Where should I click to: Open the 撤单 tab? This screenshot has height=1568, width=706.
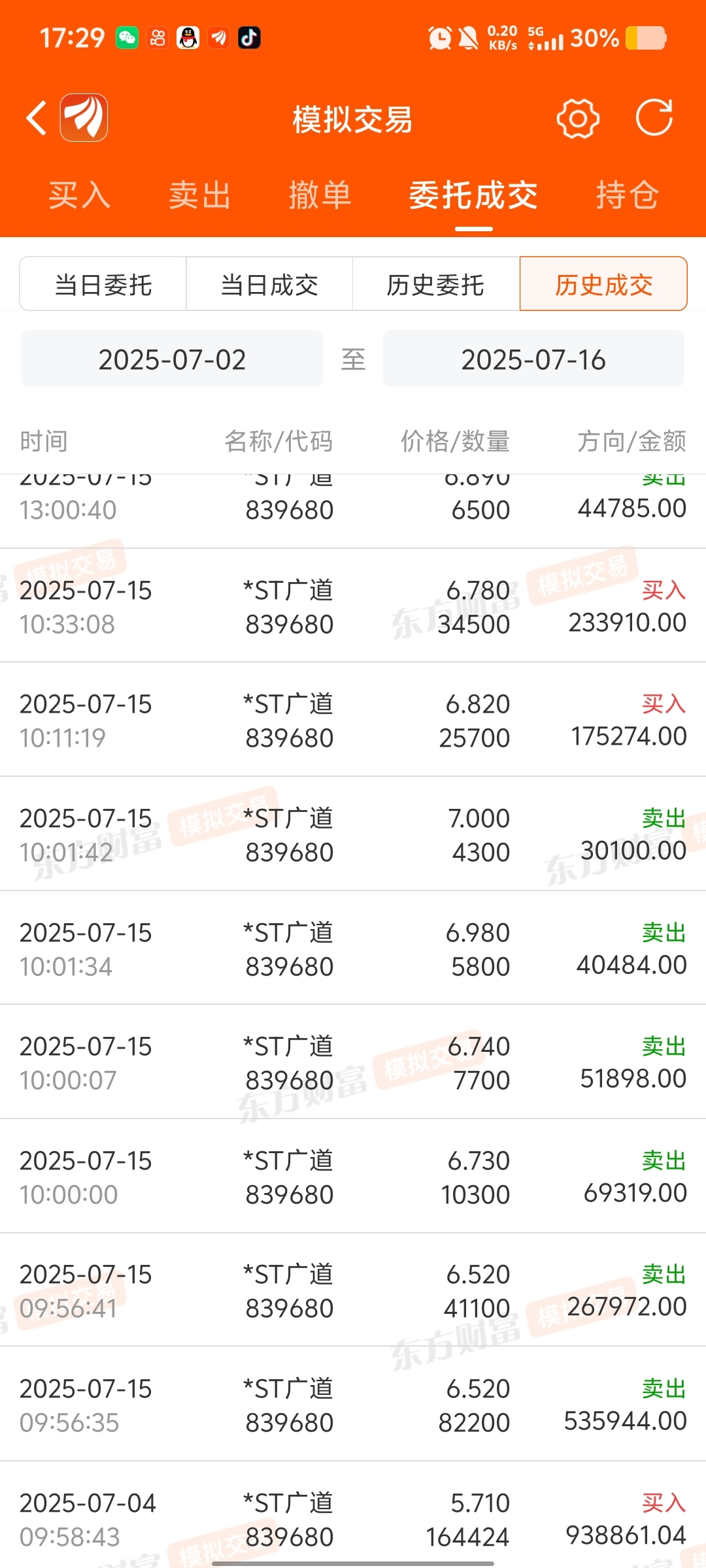pos(320,195)
